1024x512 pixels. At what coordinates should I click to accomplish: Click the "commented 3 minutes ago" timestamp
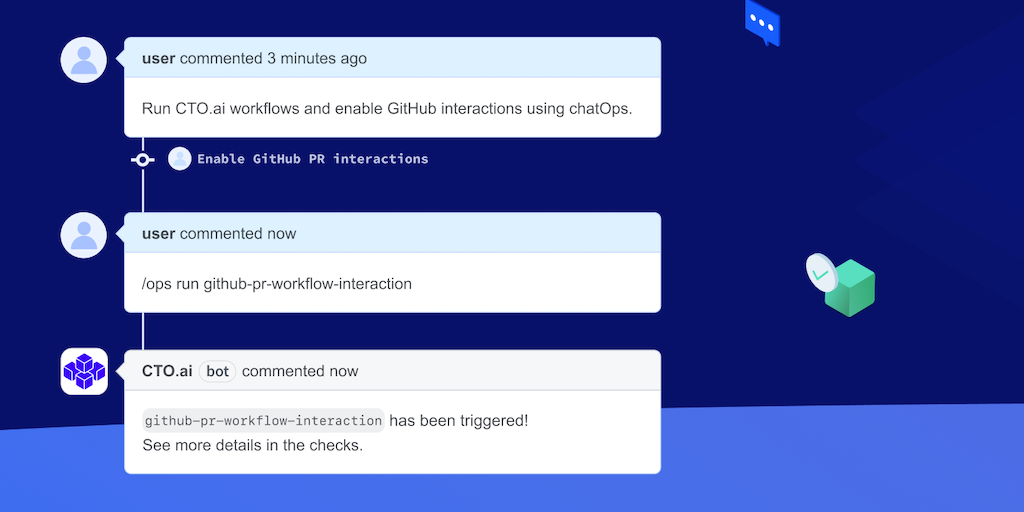tap(273, 58)
